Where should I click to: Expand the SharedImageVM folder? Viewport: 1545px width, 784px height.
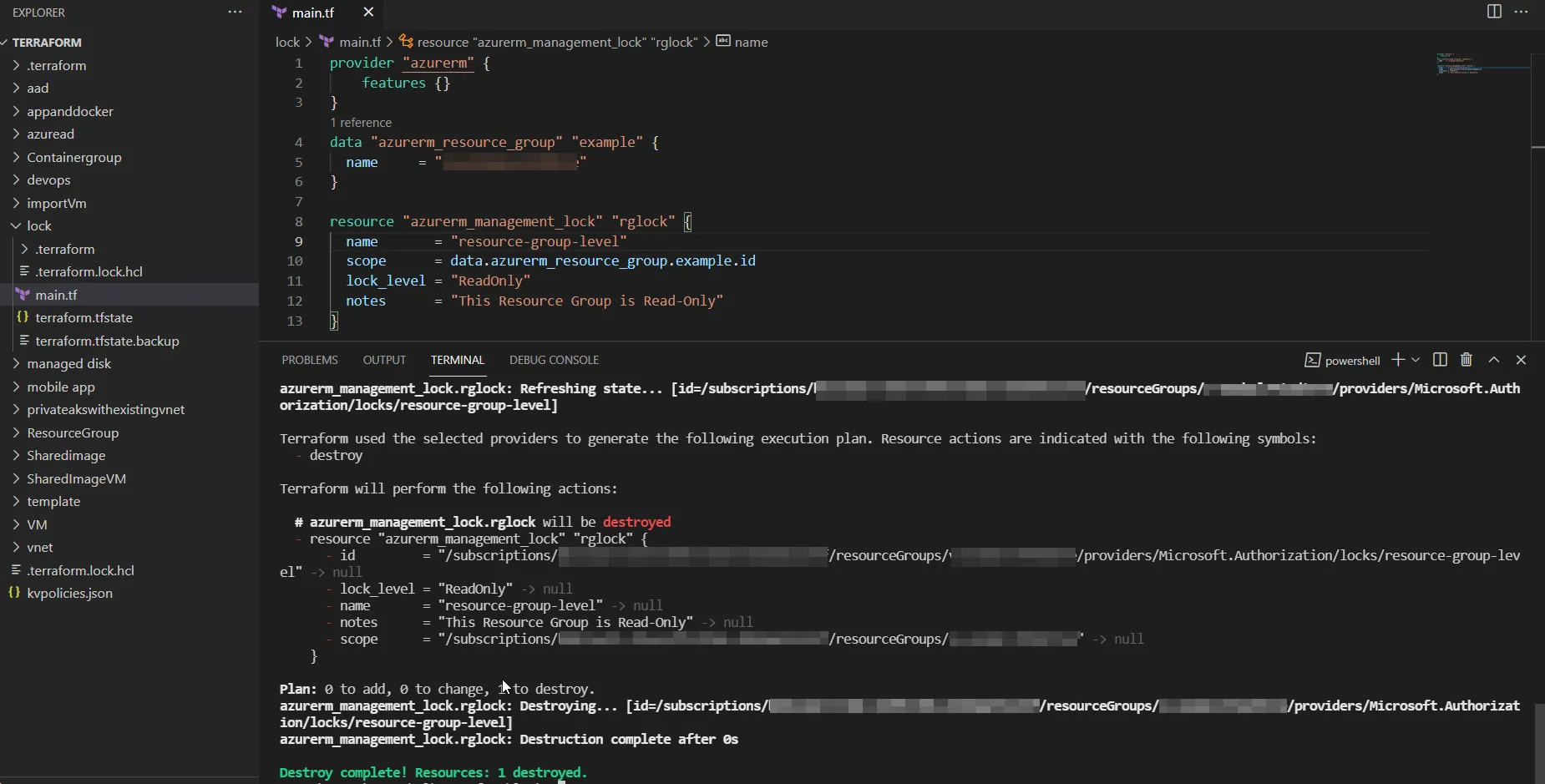point(76,478)
